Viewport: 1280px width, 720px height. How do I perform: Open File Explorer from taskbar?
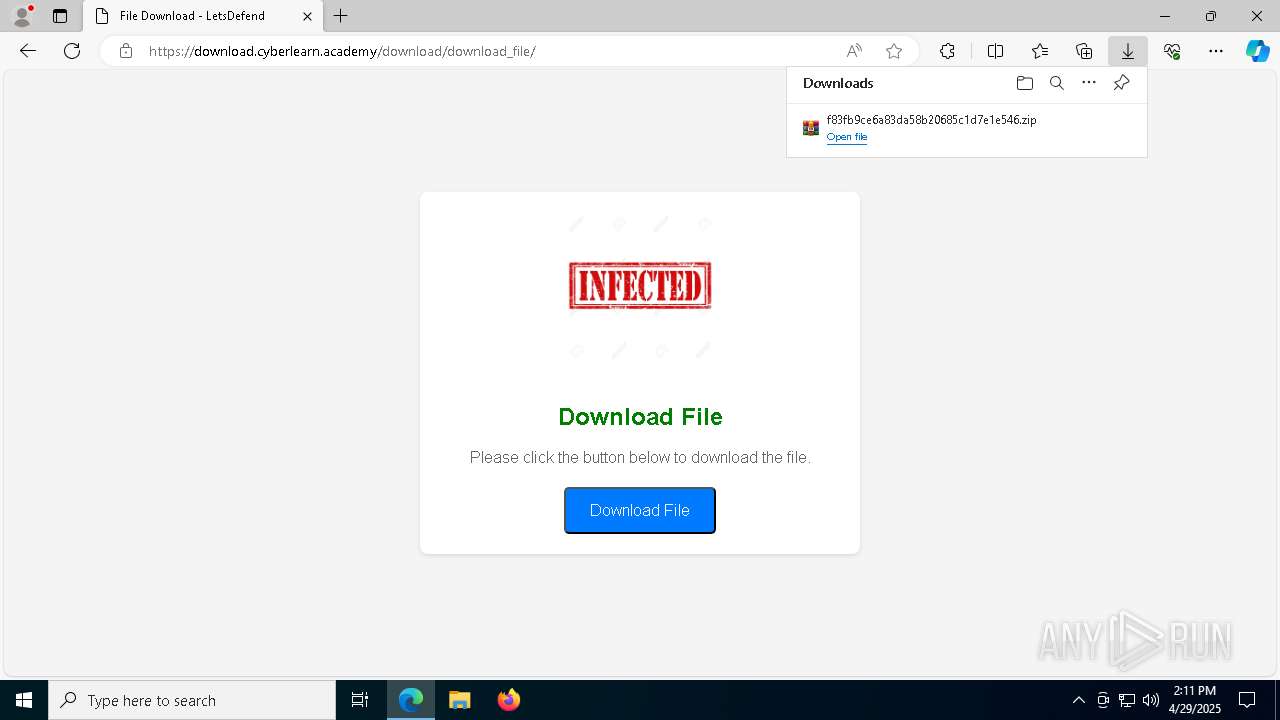tap(460, 700)
